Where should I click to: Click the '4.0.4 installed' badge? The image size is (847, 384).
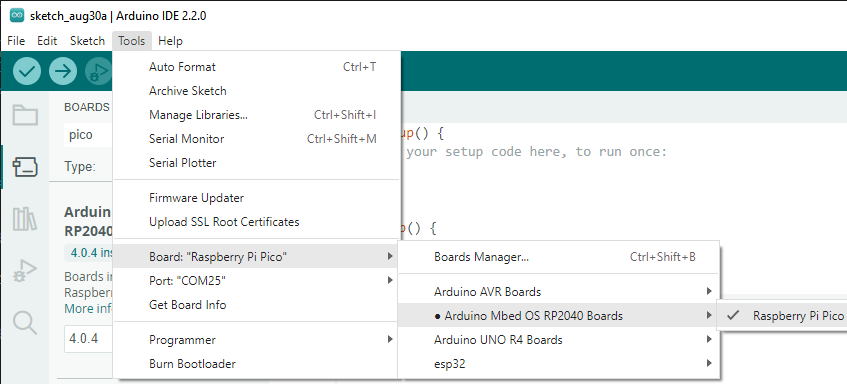(89, 252)
